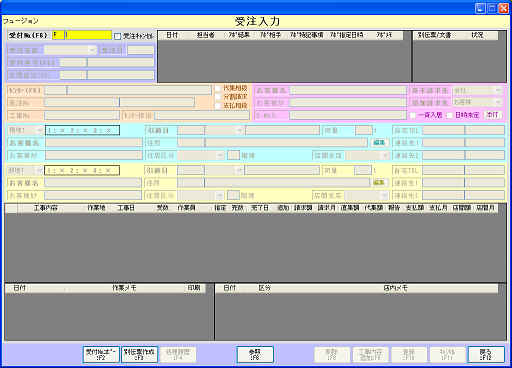Toggle the 受注キャンセル checkbox
The width and height of the screenshot is (512, 368).
pyautogui.click(x=117, y=36)
